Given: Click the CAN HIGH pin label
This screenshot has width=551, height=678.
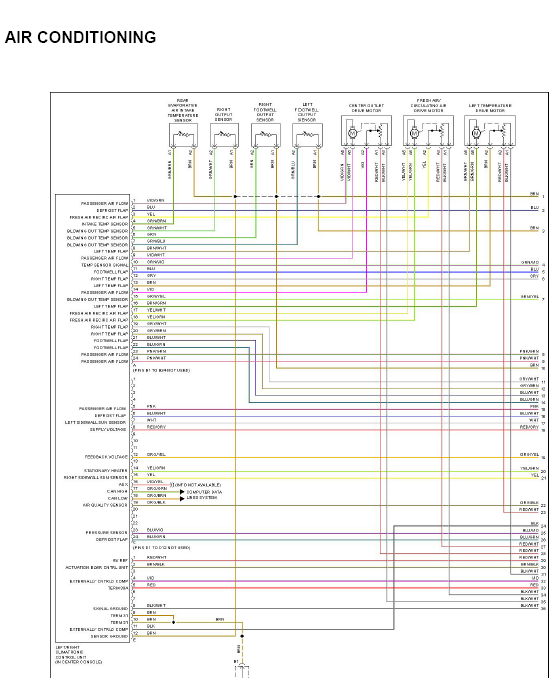Looking at the screenshot, I should (x=117, y=492).
